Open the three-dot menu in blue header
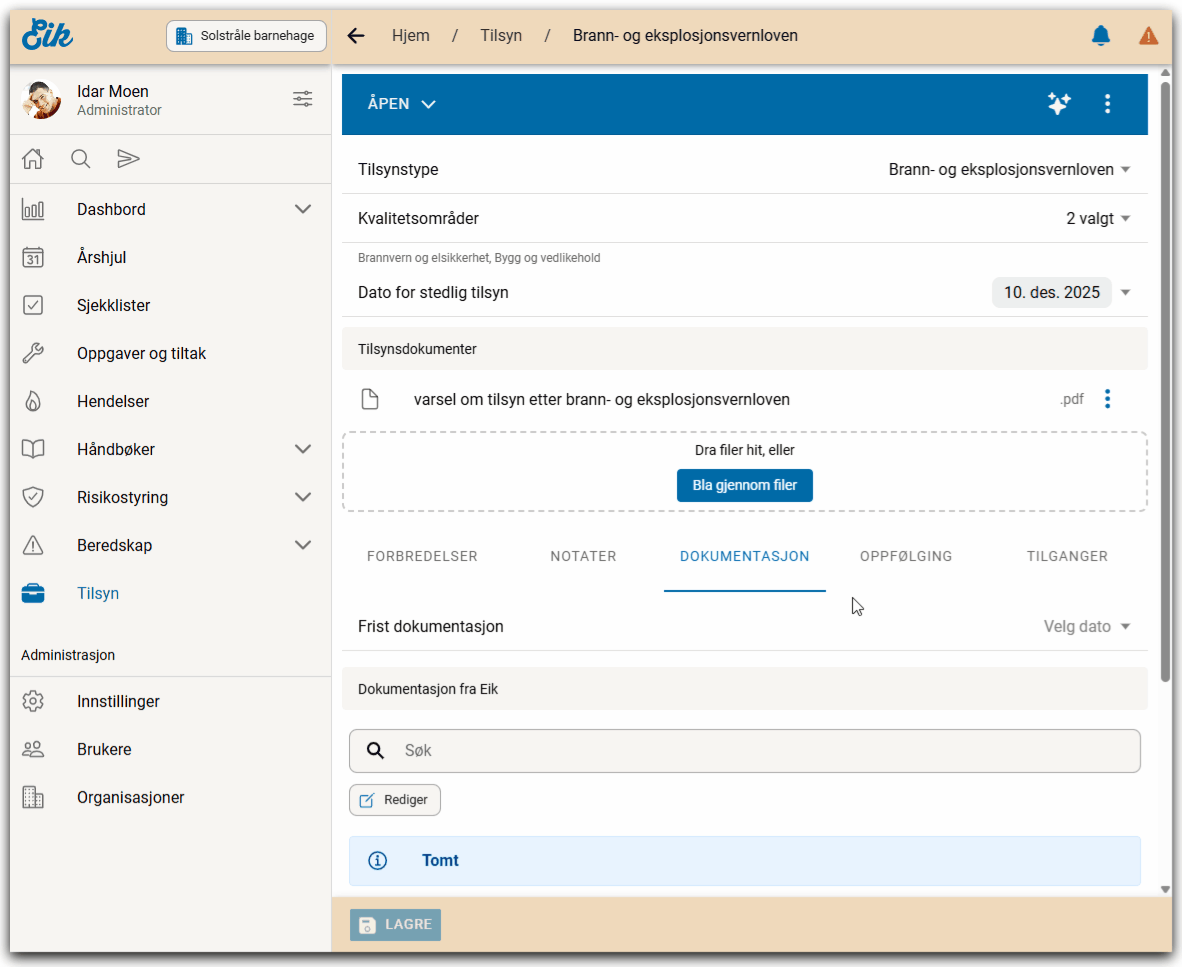Image resolution: width=1182 pixels, height=967 pixels. coord(1107,103)
